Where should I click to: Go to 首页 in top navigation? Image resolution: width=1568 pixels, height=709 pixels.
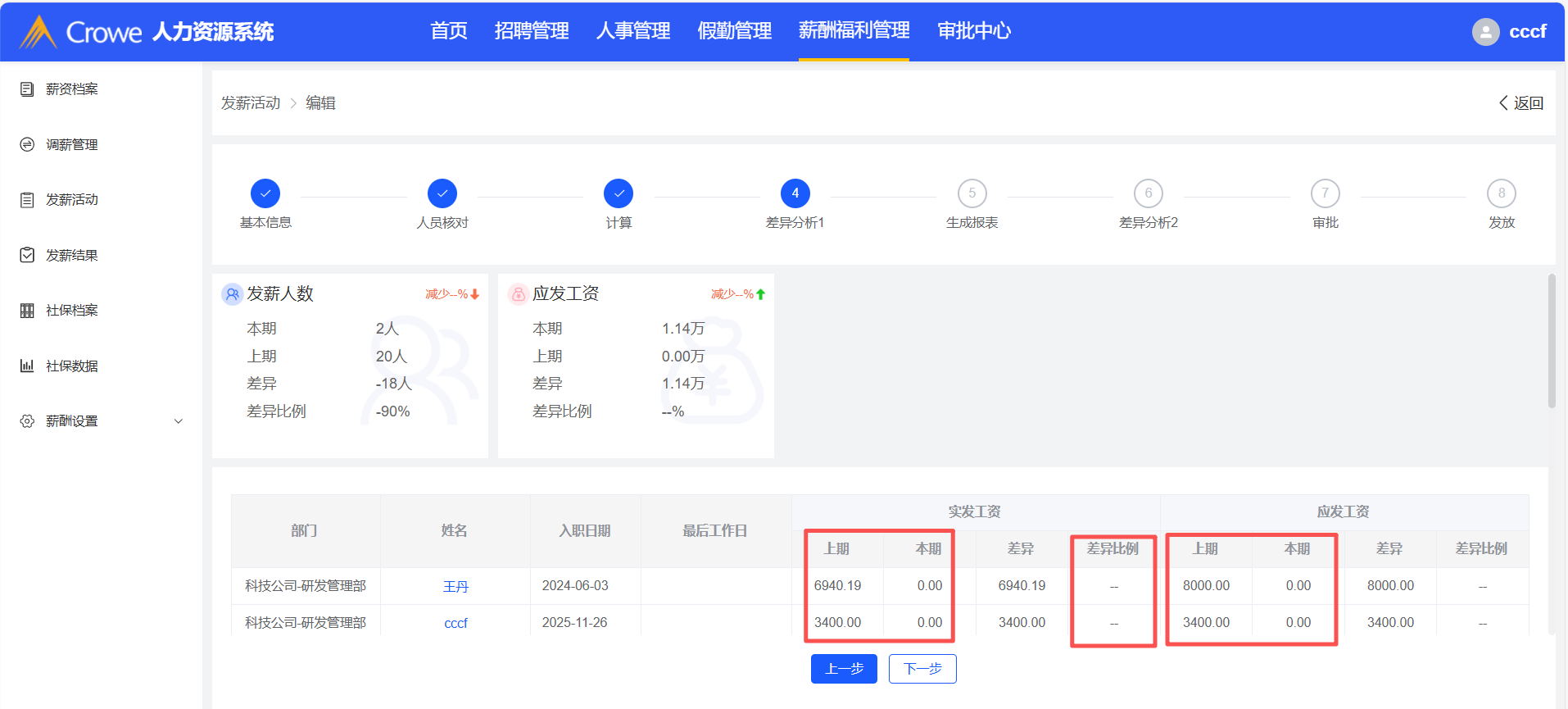(x=449, y=31)
